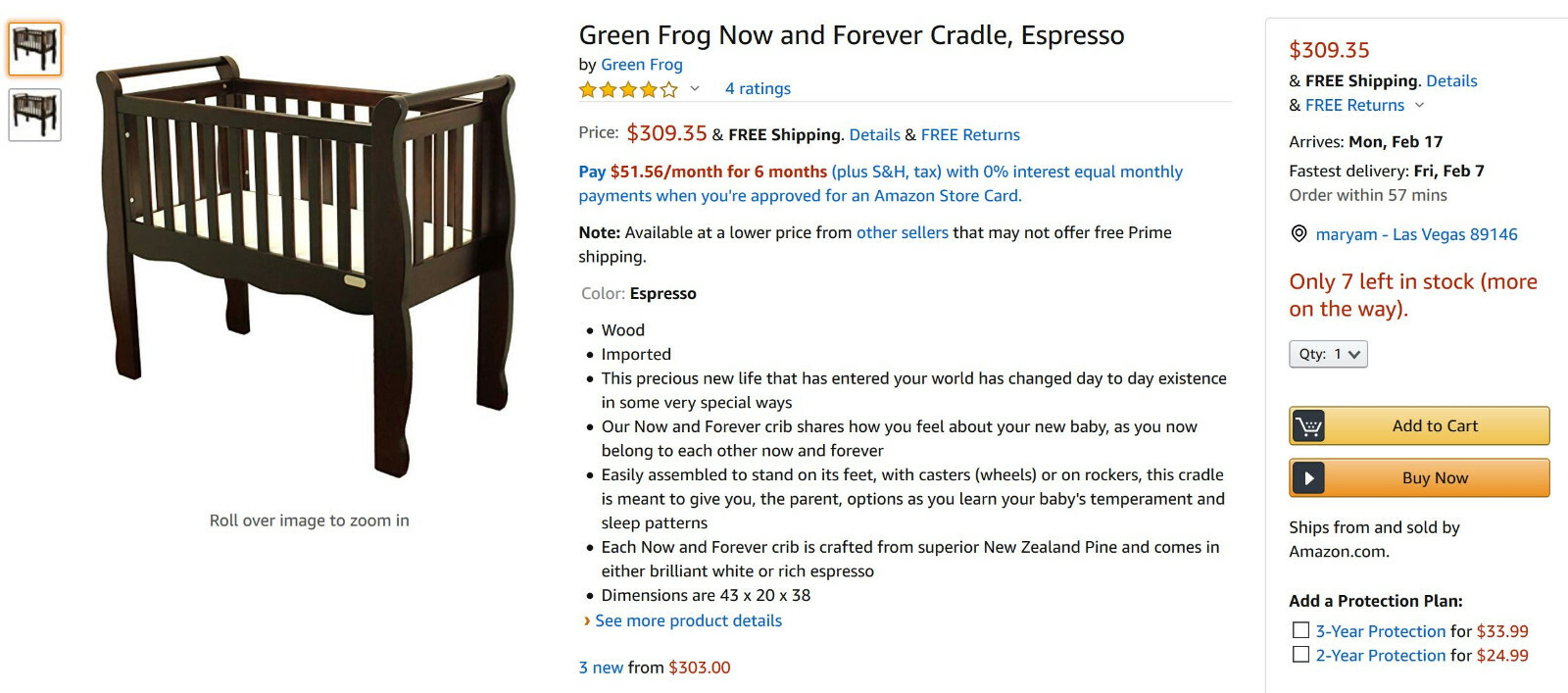Open the 4 ratings link

757,88
